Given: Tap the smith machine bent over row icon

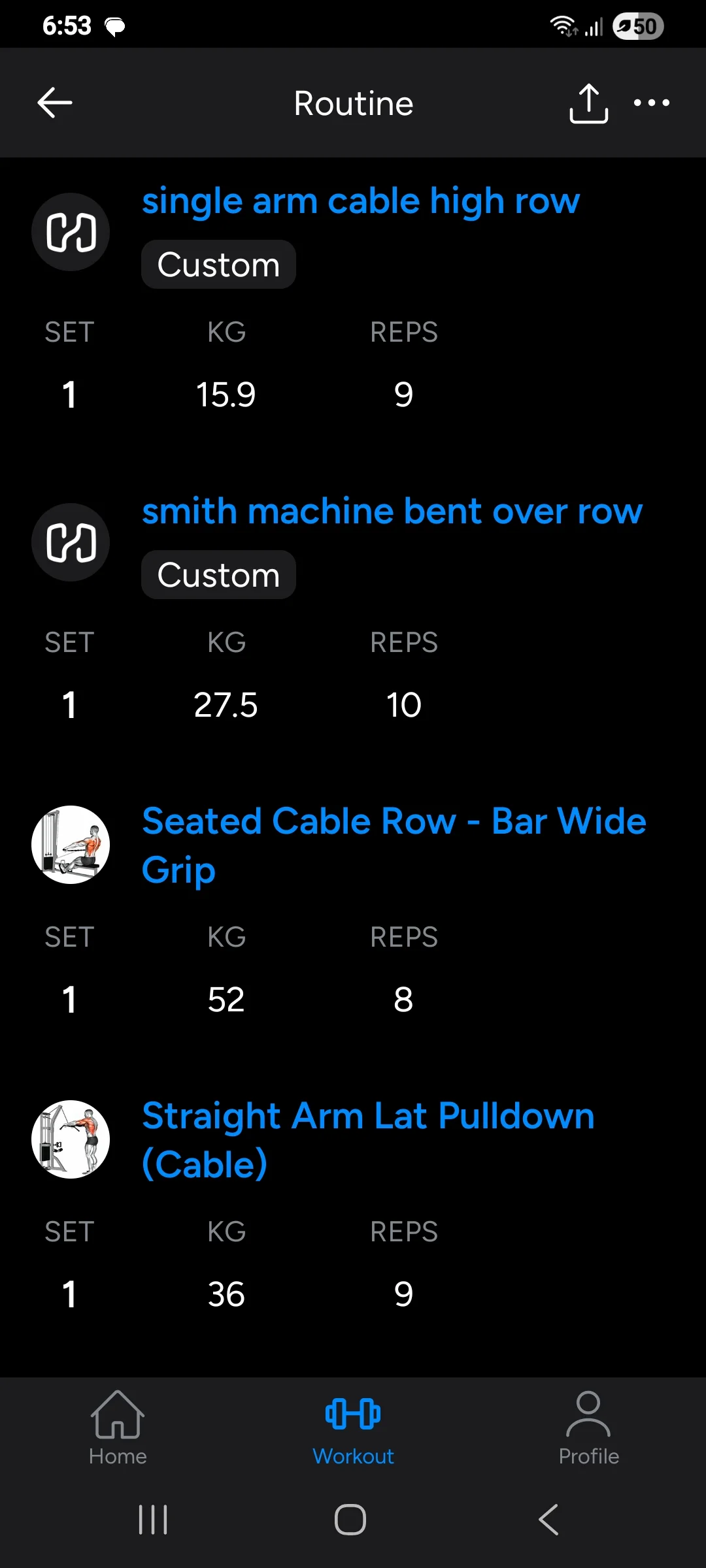Looking at the screenshot, I should [x=71, y=542].
